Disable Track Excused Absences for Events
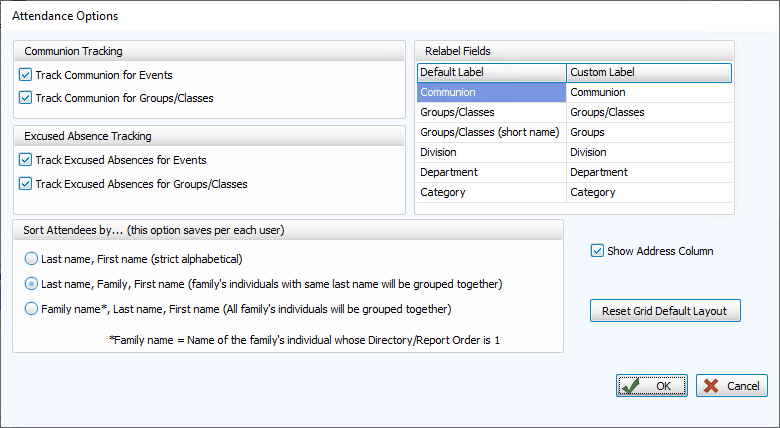780x428 pixels. pos(26,160)
